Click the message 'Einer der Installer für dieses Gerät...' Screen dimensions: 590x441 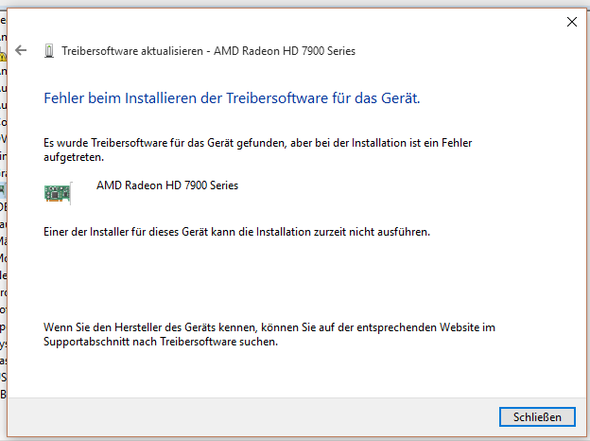pos(237,232)
